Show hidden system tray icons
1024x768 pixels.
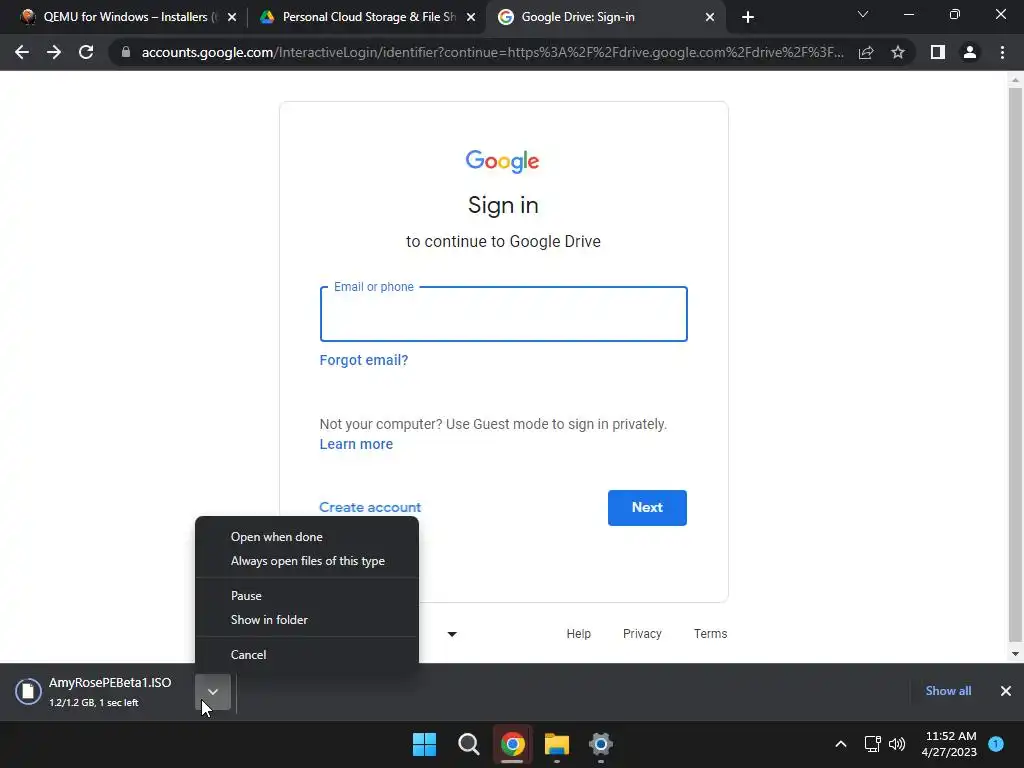841,744
